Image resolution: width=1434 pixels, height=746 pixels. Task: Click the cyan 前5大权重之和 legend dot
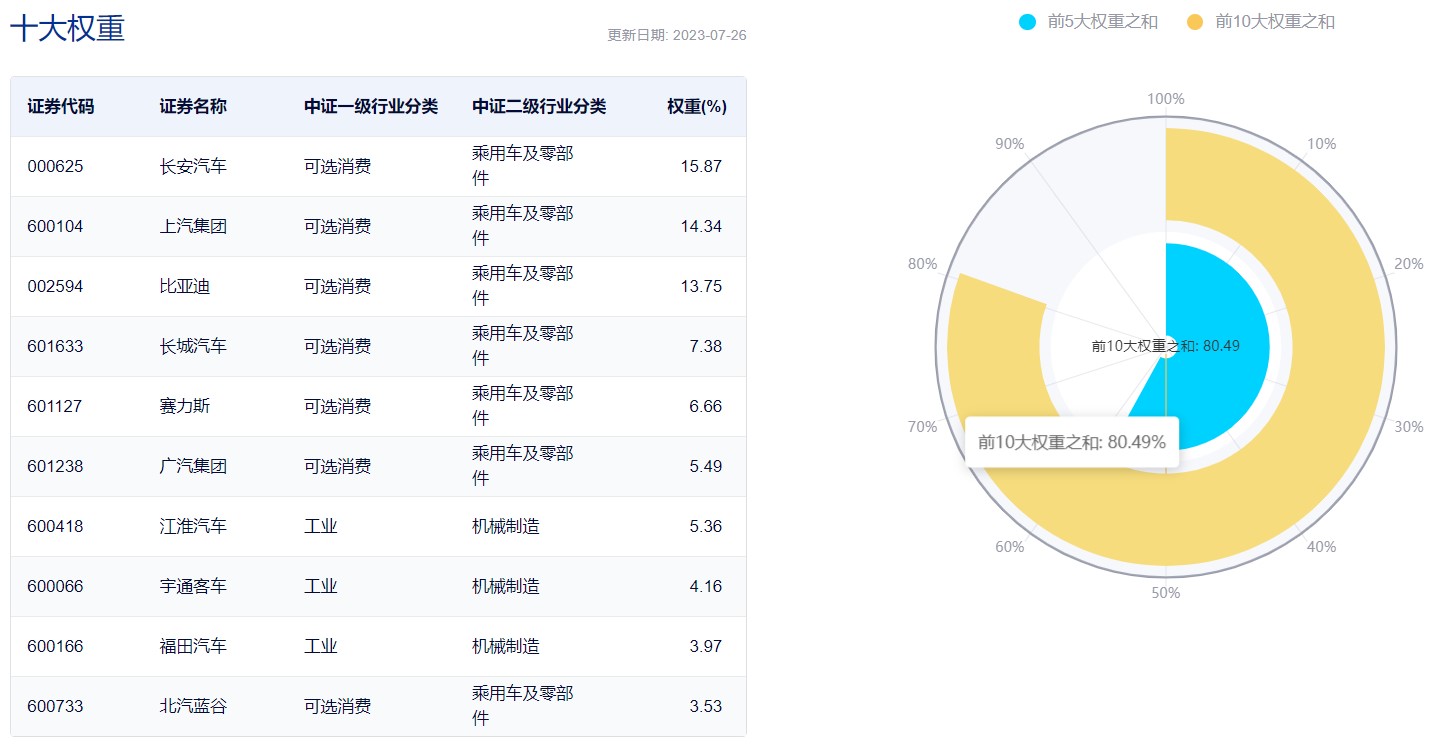pyautogui.click(x=1027, y=22)
